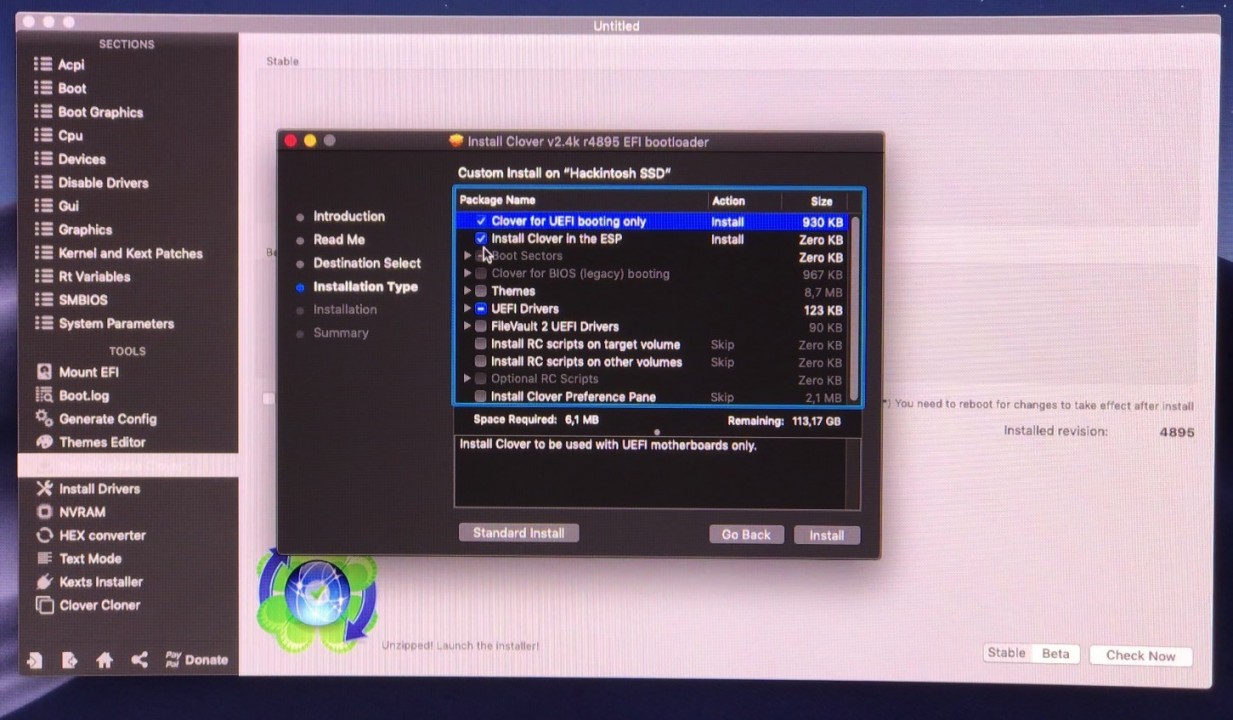The image size is (1233, 720).
Task: Click the 930 KB size cell
Action: [822, 222]
